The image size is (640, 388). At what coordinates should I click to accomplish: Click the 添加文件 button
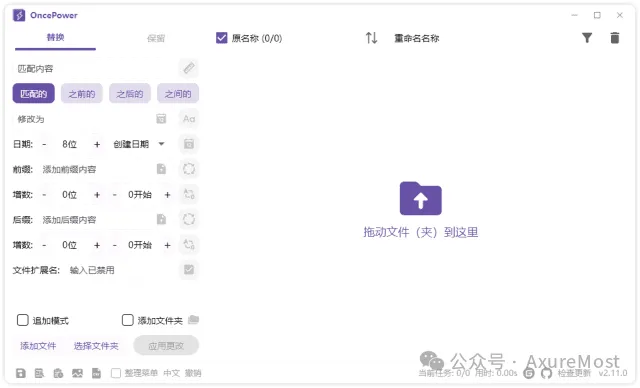click(38, 346)
